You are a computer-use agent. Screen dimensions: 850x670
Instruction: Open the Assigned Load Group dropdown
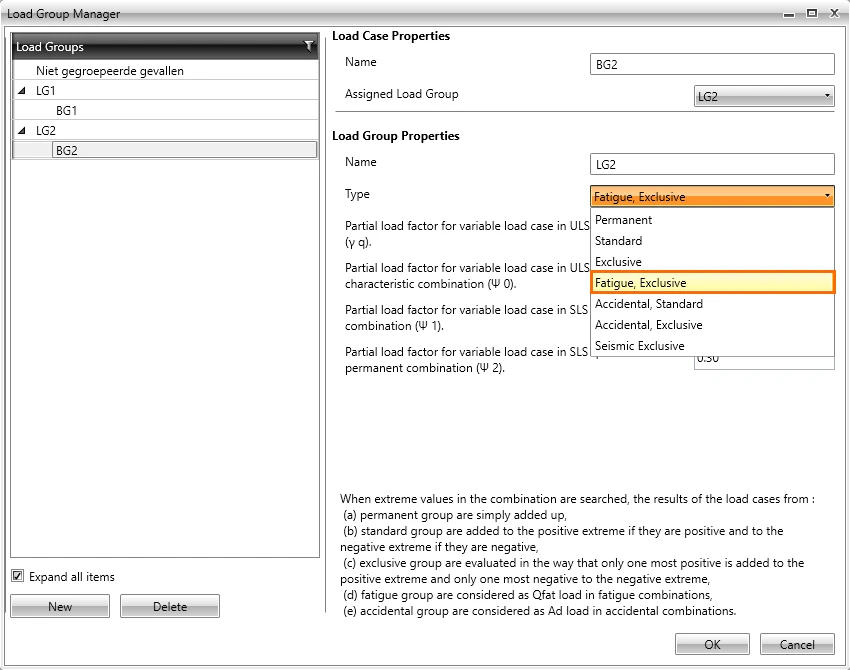(x=764, y=96)
